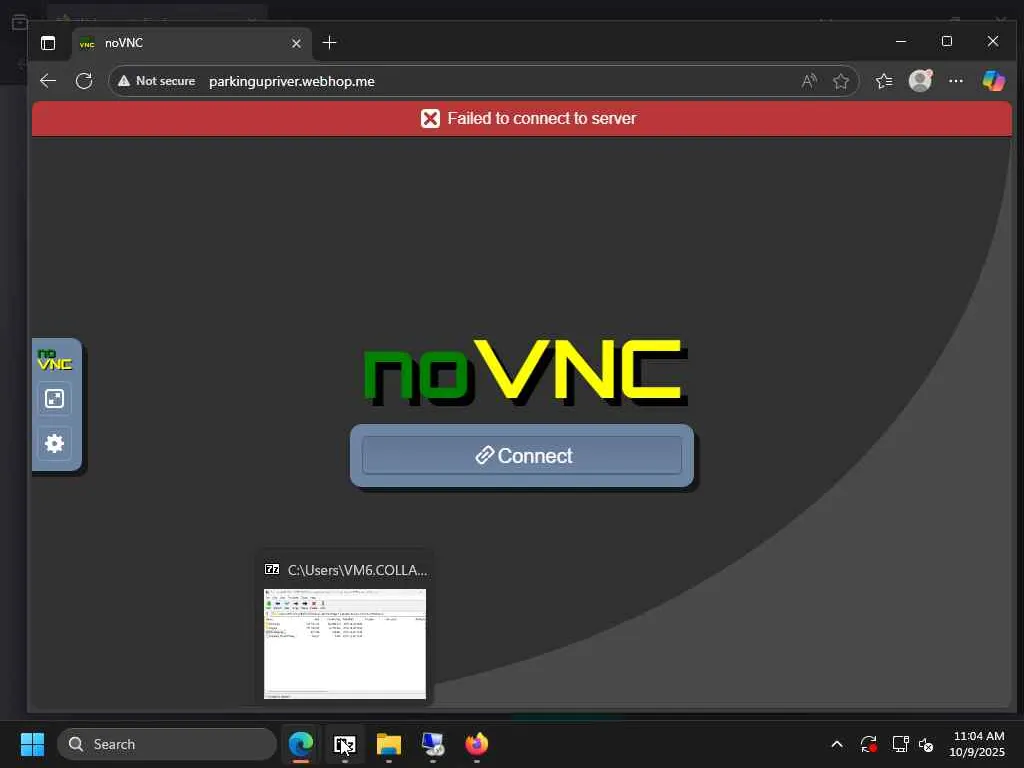Open the clock showing 11:04 AM

coord(978,744)
